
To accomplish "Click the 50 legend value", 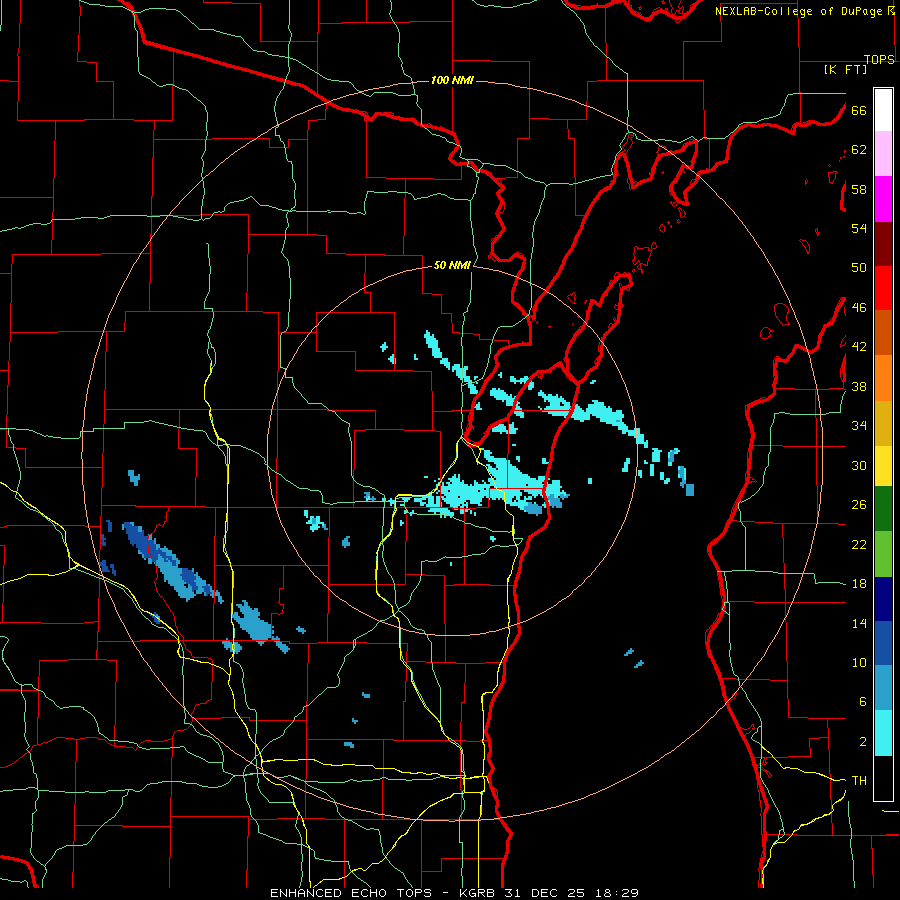I will click(x=859, y=267).
